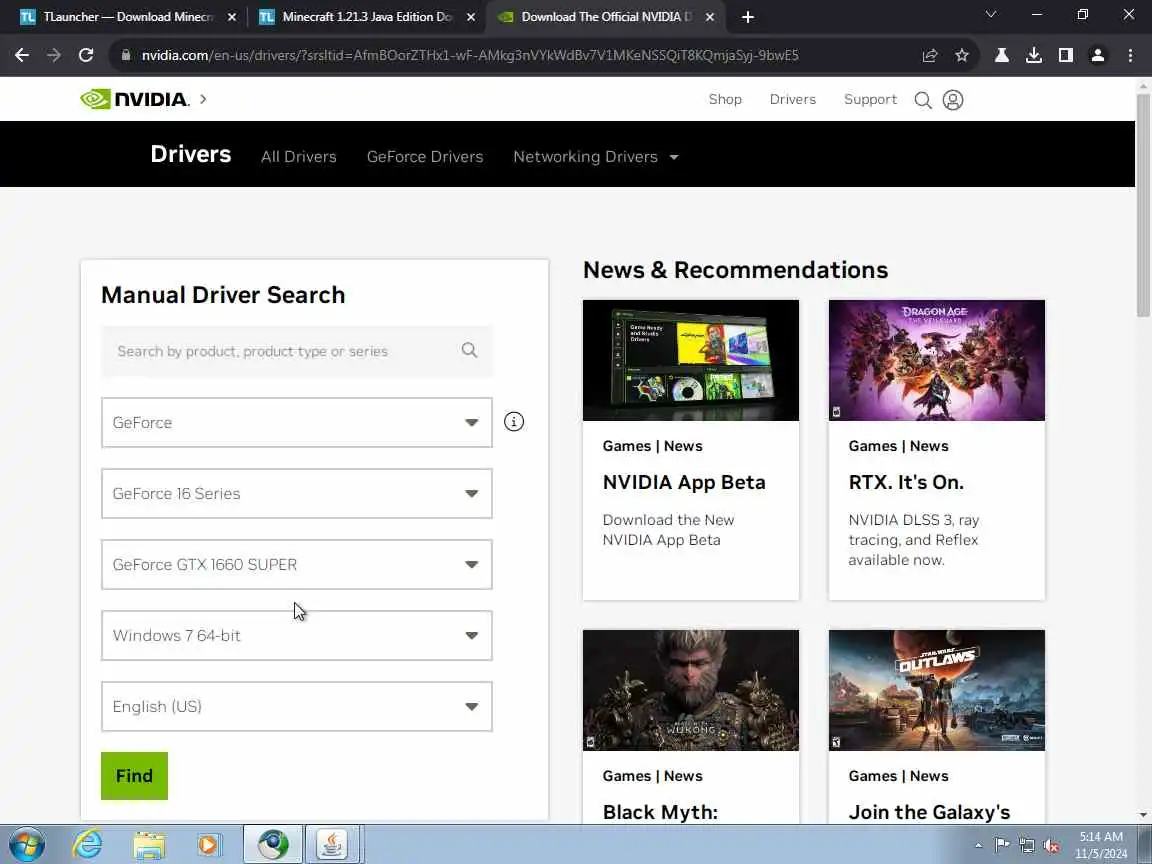Click the info icon beside GeForce dropdown
Image resolution: width=1152 pixels, height=864 pixels.
[x=514, y=422]
